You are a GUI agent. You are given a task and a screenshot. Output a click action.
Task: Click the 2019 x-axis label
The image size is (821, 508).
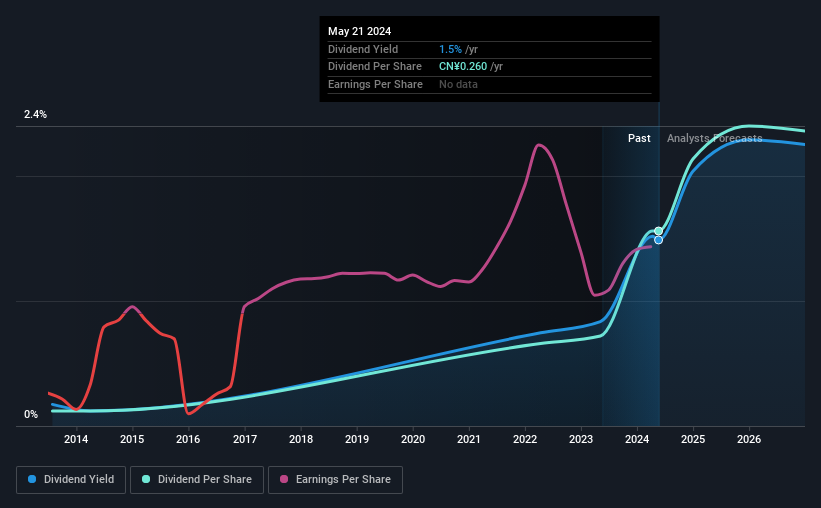pos(357,439)
